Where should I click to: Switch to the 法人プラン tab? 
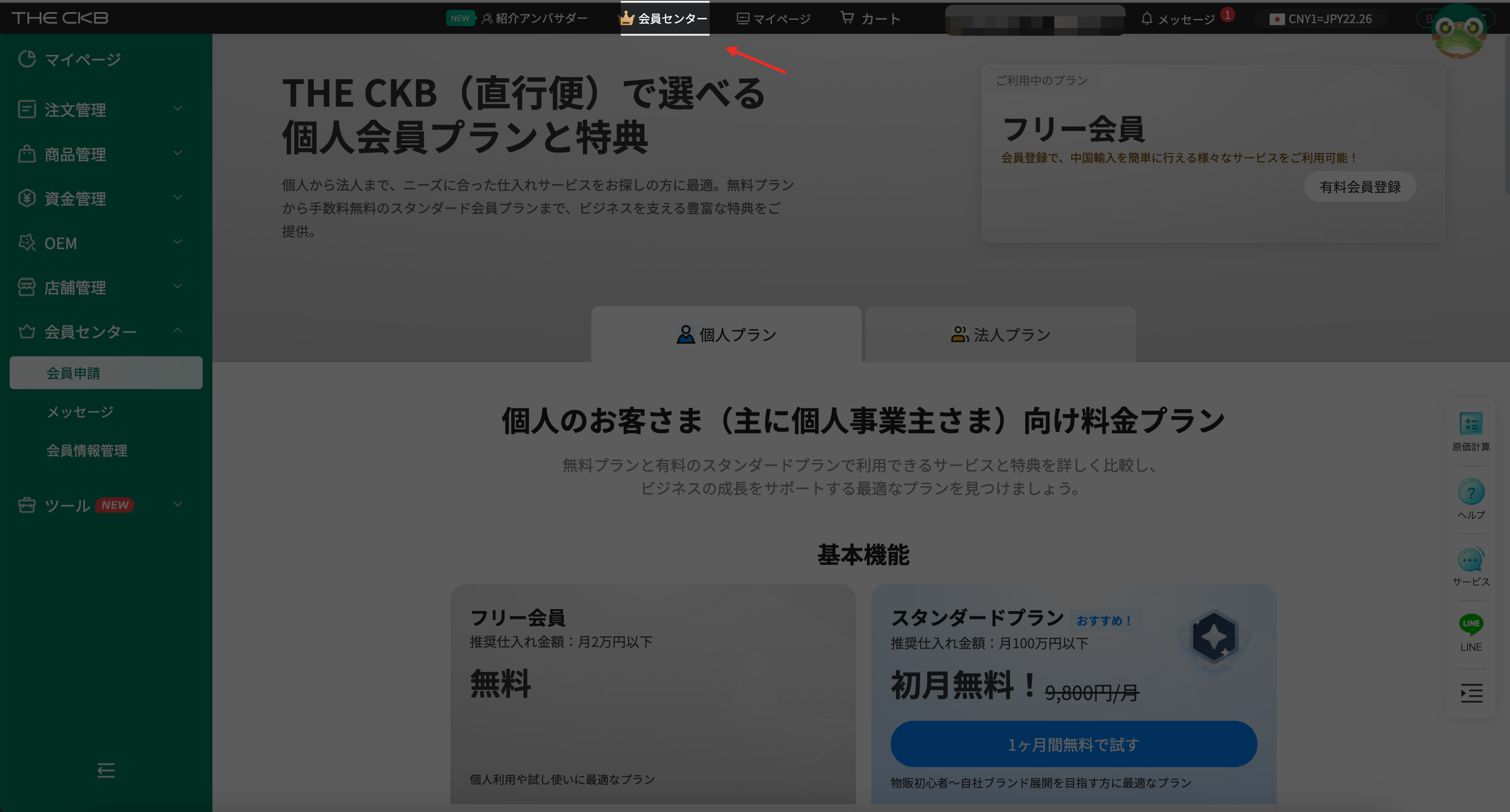1001,334
